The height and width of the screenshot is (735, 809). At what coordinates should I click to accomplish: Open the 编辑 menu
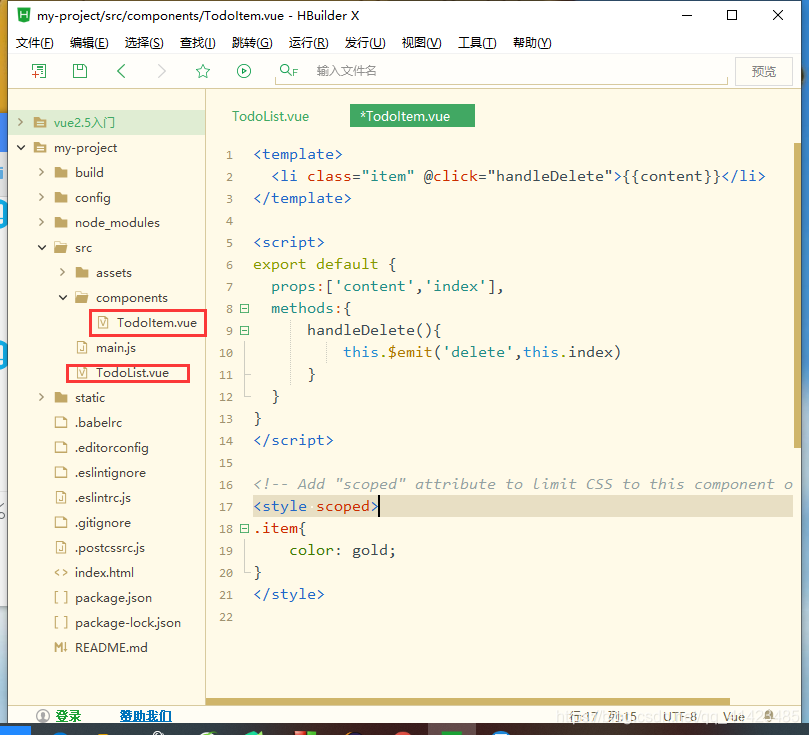pos(91,43)
